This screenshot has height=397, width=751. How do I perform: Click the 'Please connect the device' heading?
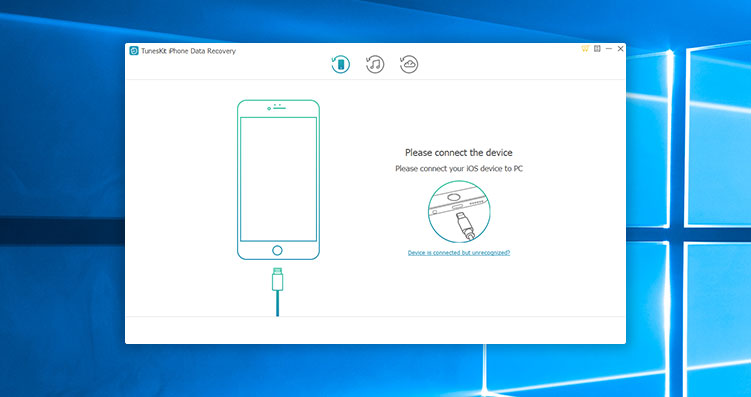click(x=459, y=153)
